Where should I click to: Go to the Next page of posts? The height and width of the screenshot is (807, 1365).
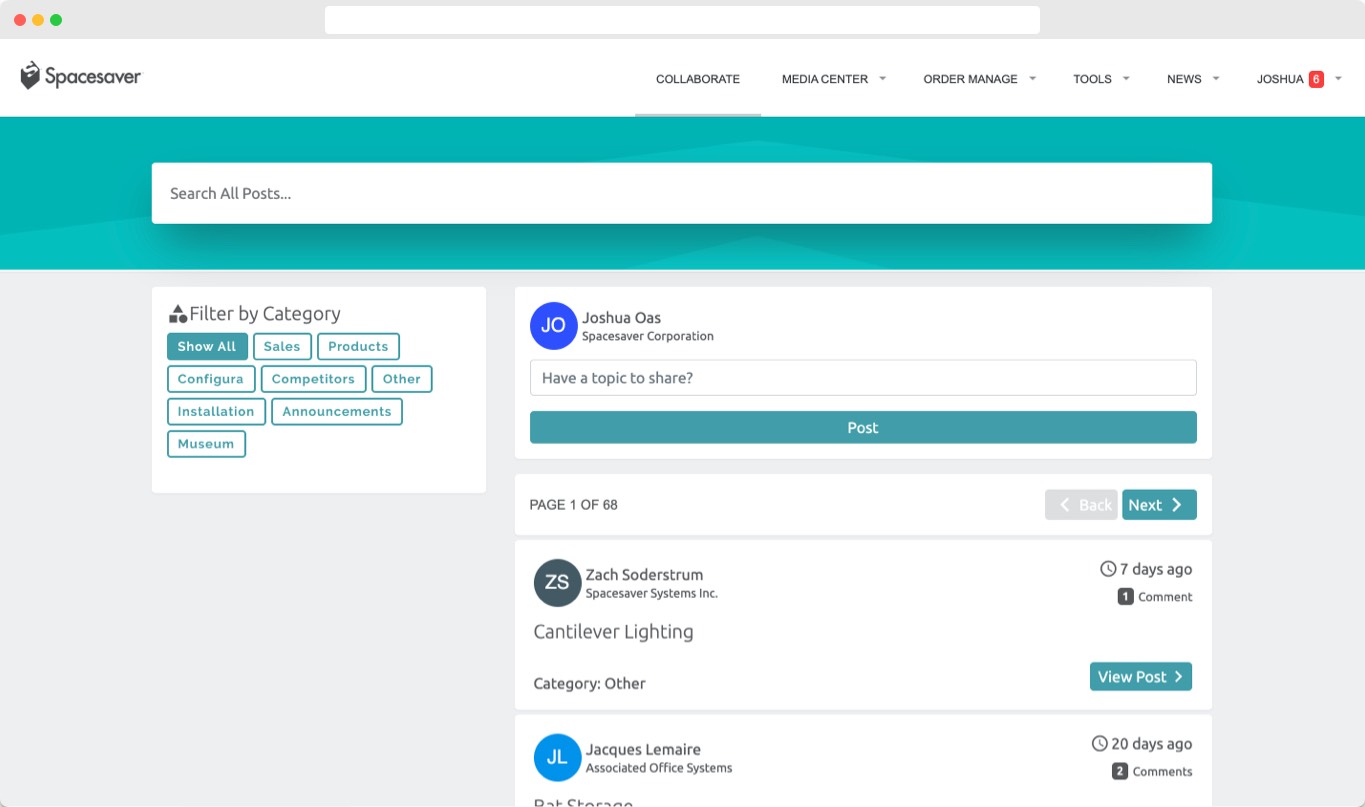pos(1159,505)
